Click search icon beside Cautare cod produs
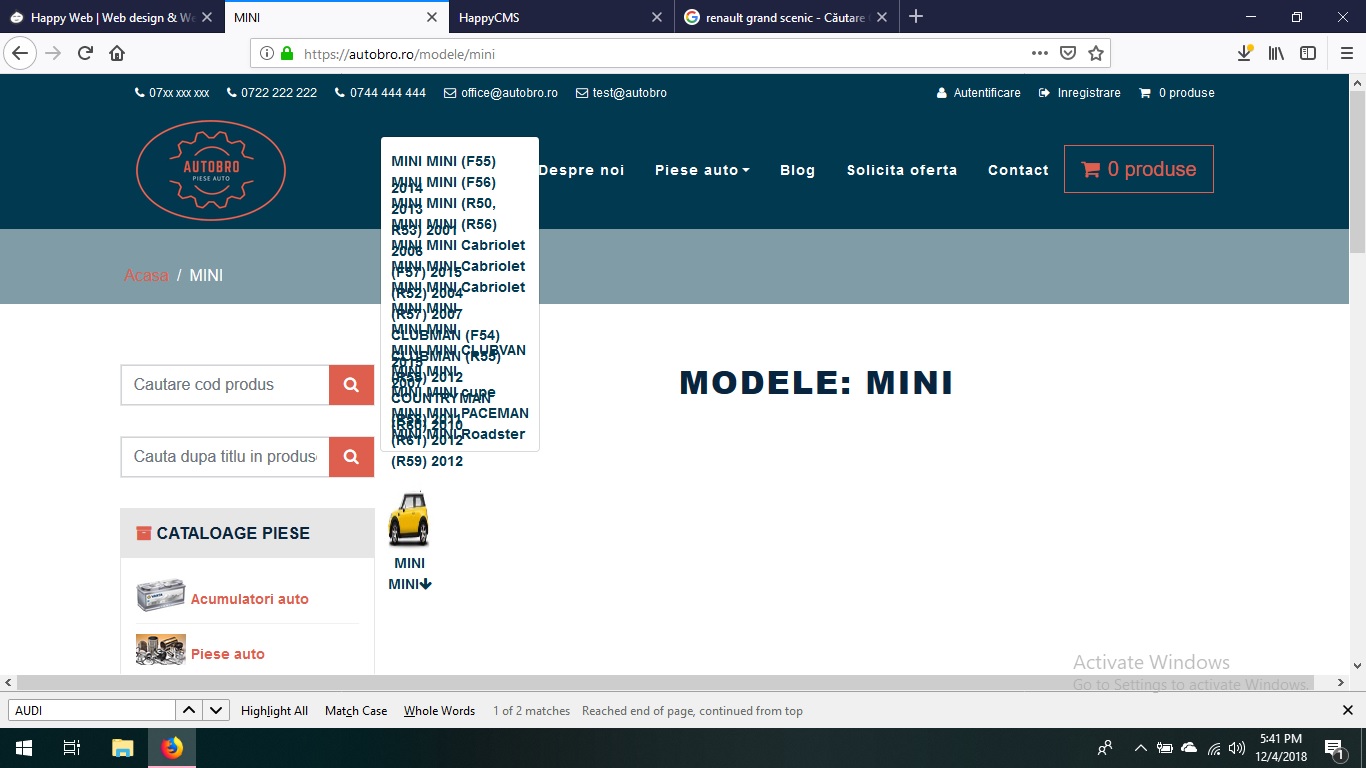 351,385
